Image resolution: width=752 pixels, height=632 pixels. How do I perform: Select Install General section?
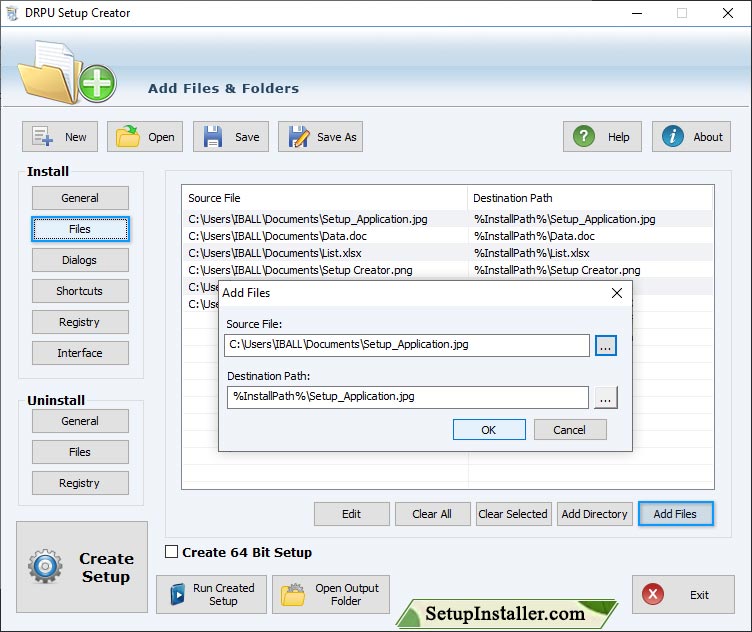80,198
